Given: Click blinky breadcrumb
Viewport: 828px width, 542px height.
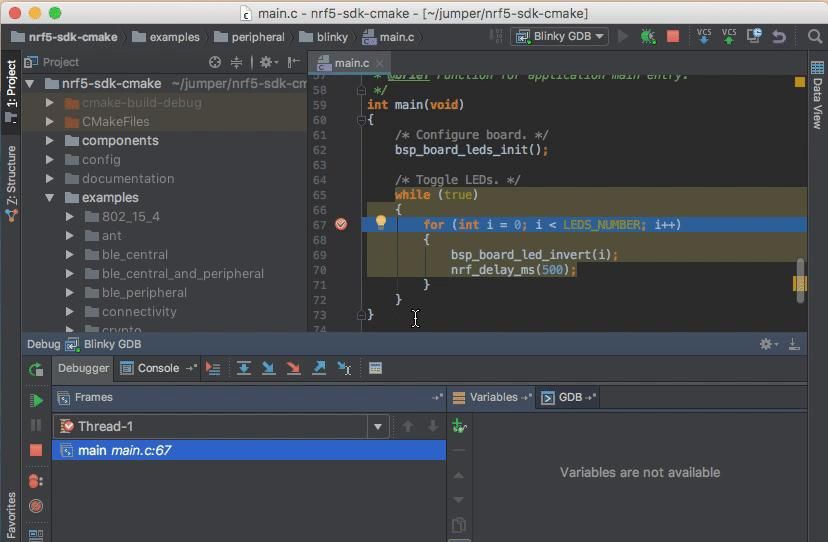Looking at the screenshot, I should (x=324, y=37).
